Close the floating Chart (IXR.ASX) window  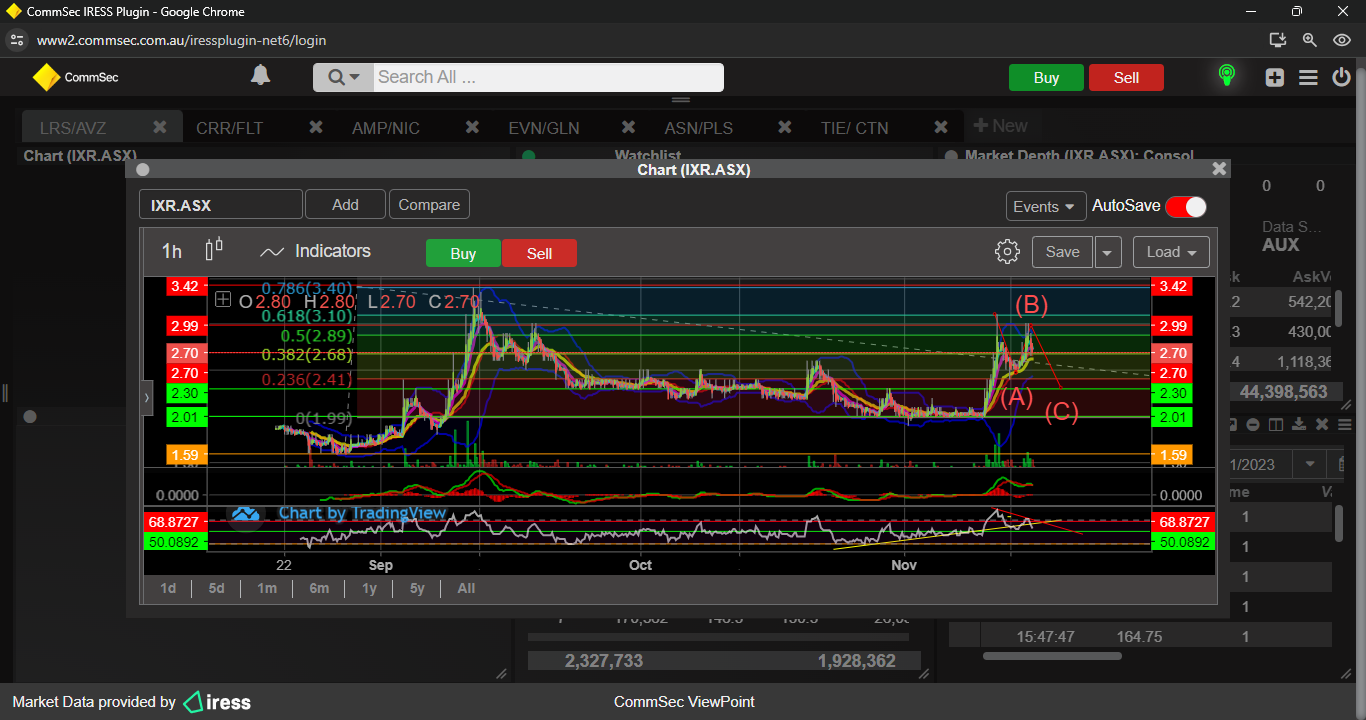pyautogui.click(x=1219, y=169)
